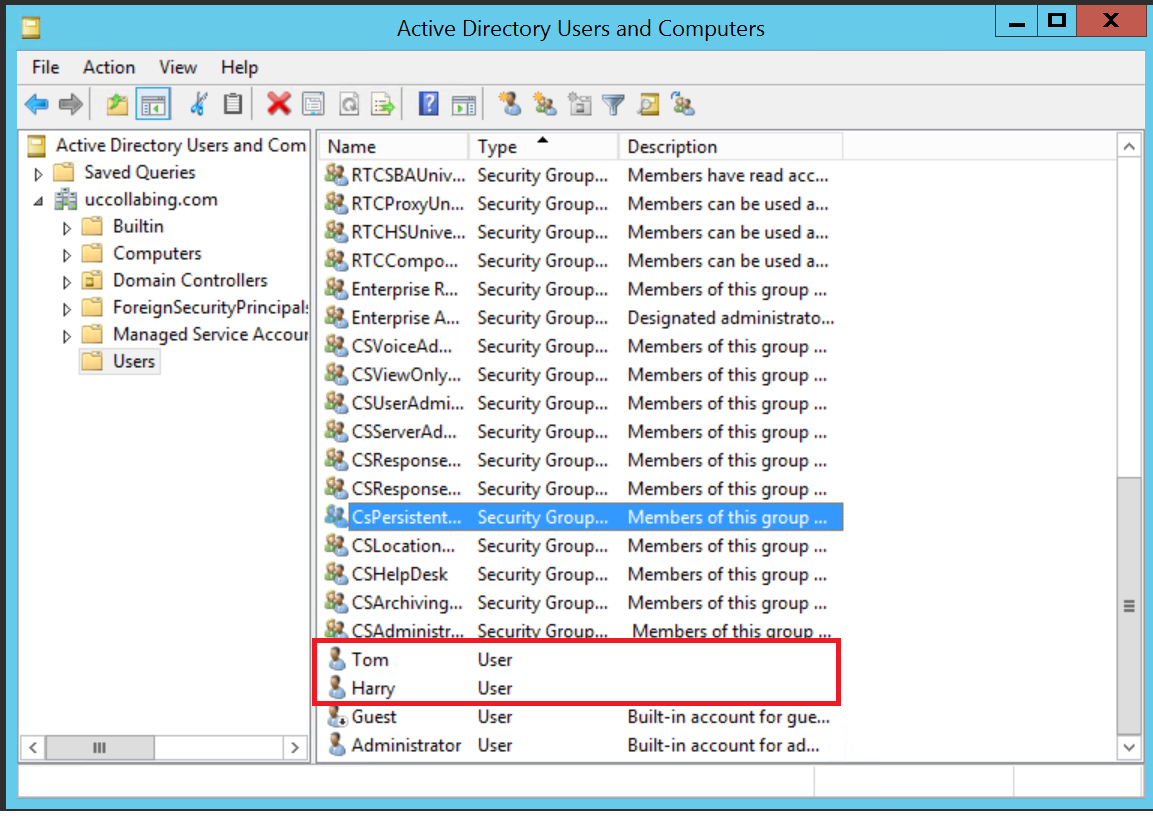
Task: Open the View menu
Action: [178, 67]
